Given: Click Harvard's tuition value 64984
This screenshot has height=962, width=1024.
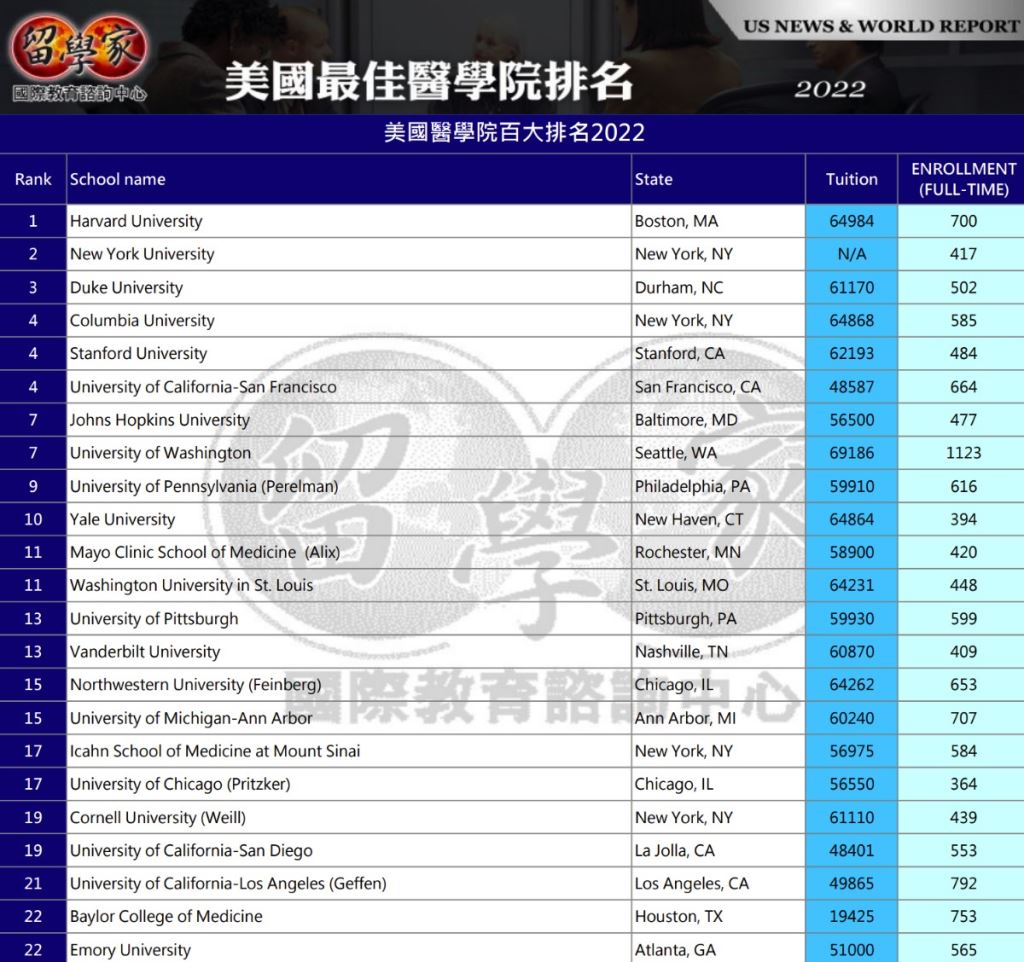Looking at the screenshot, I should tap(852, 221).
